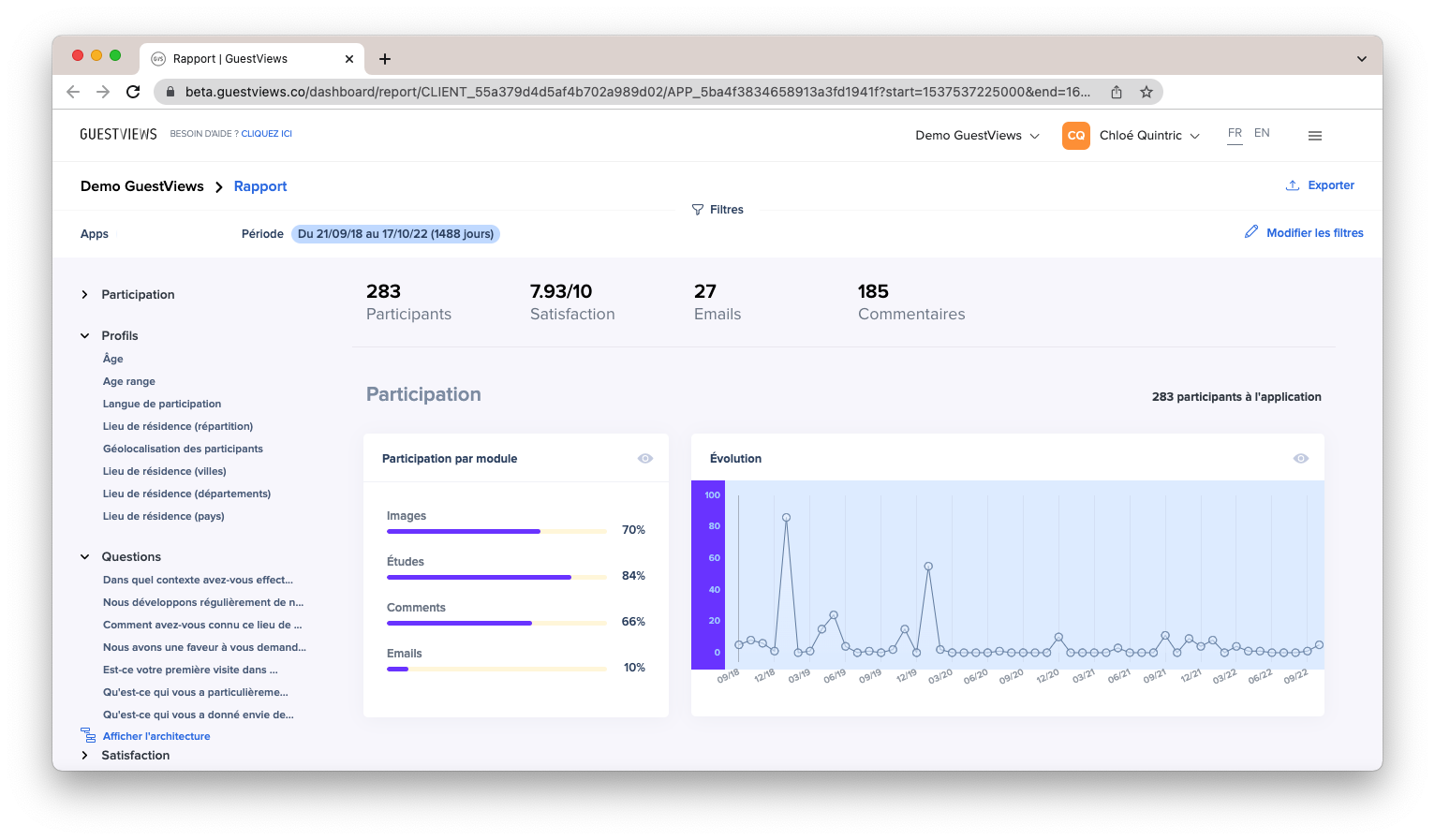Open question Qu'est-ce qui vous a donné envie de...
Image resolution: width=1435 pixels, height=840 pixels.
pos(199,715)
